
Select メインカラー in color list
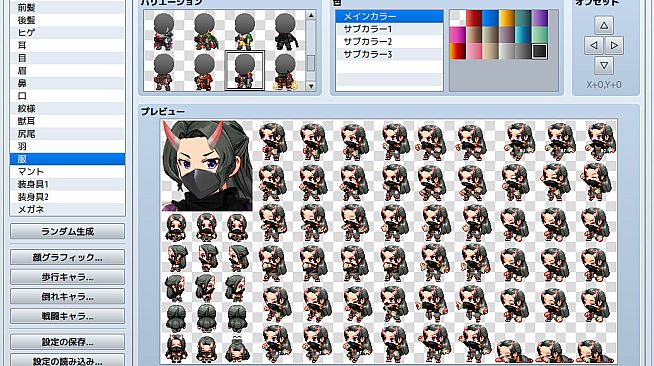tap(389, 17)
